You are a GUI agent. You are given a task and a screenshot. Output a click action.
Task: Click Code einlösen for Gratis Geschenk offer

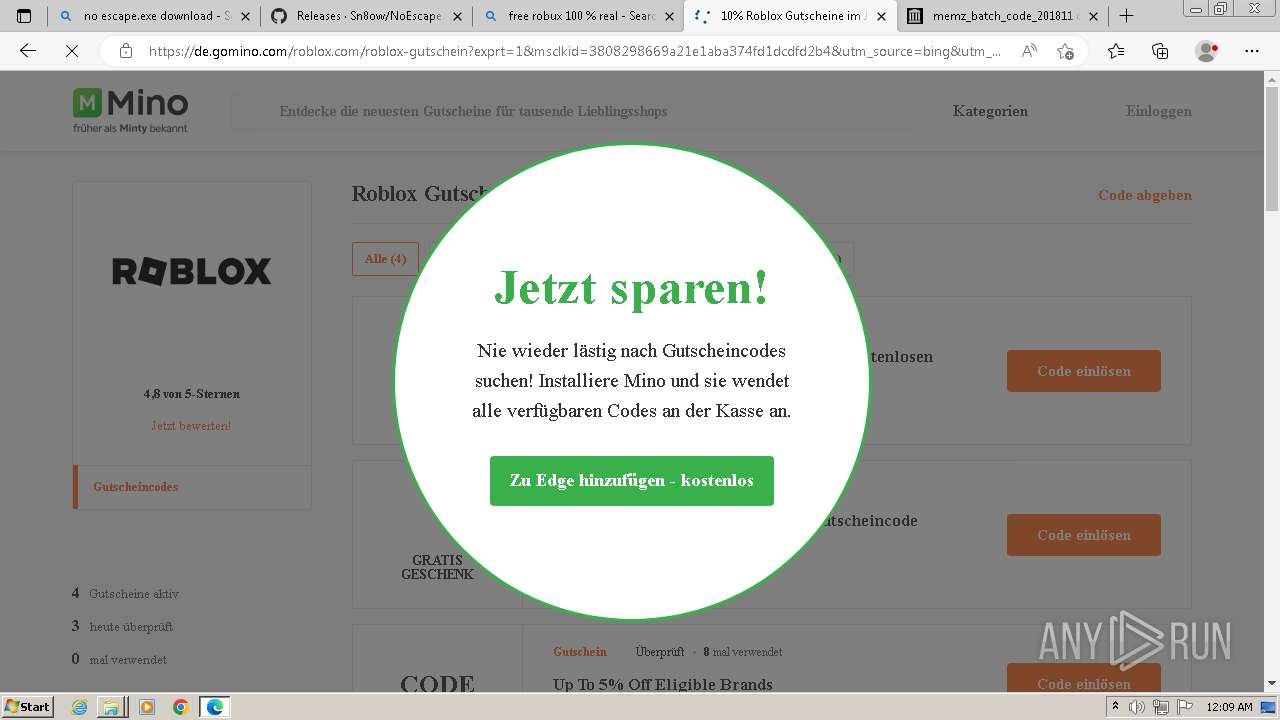pyautogui.click(x=1084, y=535)
